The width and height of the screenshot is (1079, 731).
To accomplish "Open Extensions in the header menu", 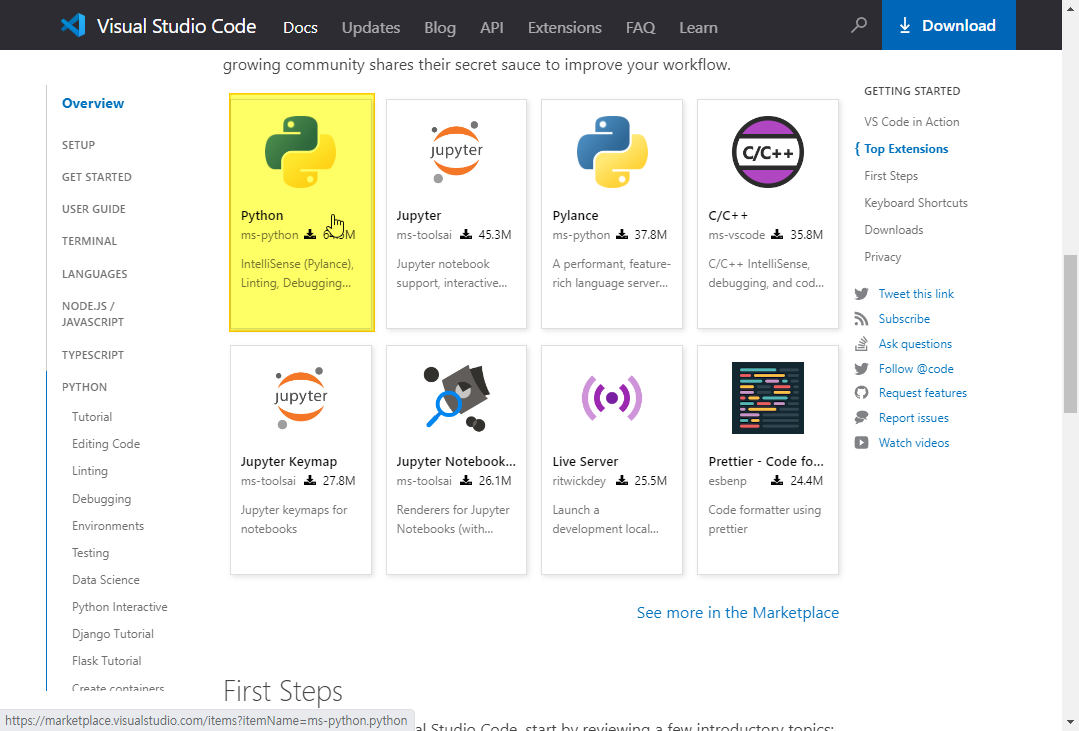I will pyautogui.click(x=564, y=28).
